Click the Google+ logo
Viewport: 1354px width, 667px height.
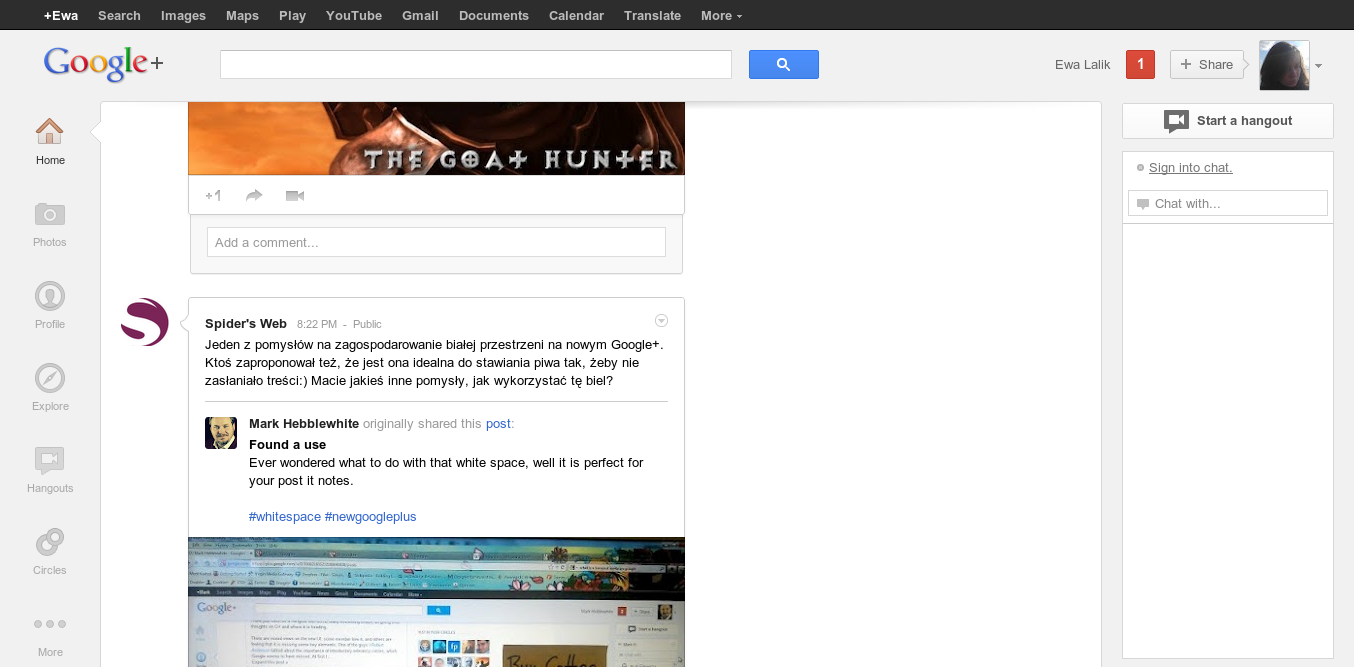coord(103,63)
